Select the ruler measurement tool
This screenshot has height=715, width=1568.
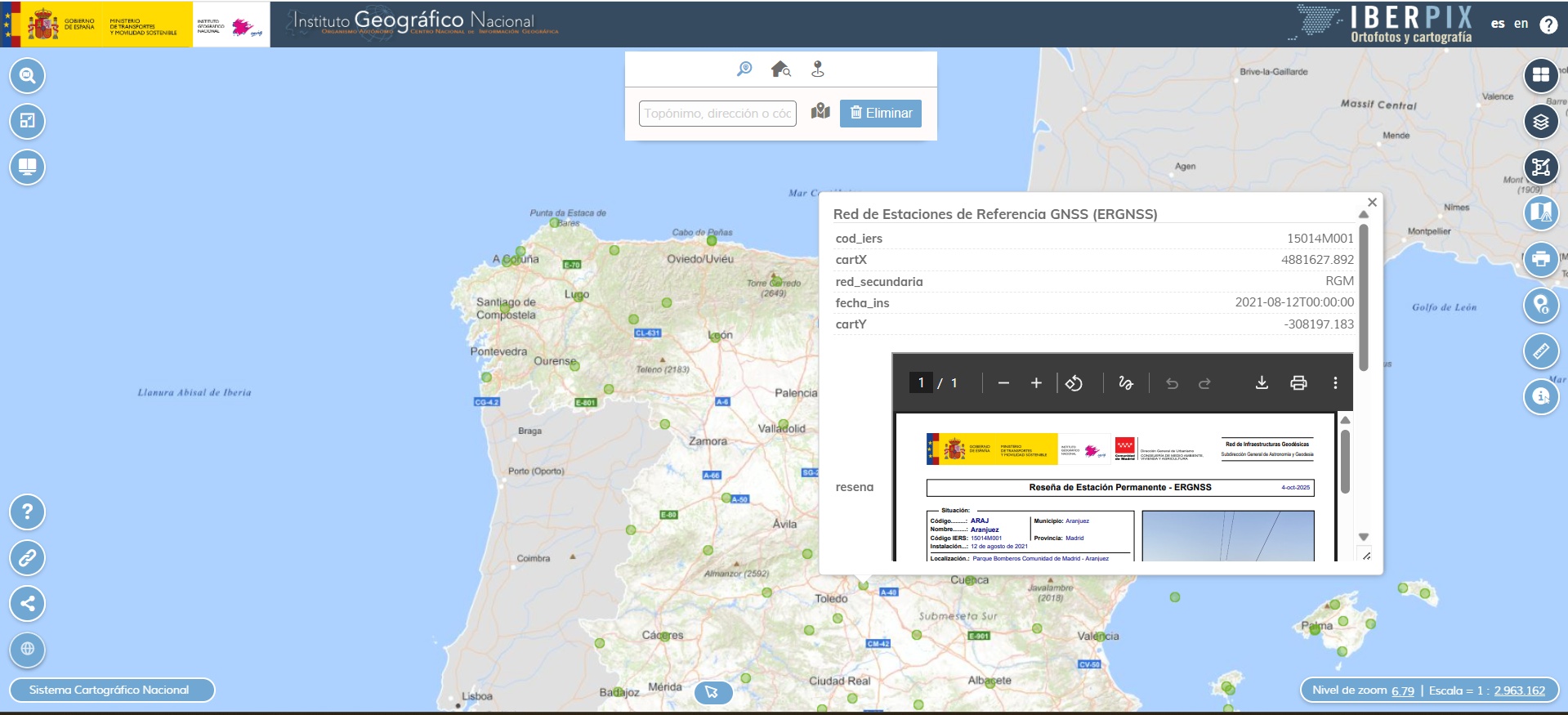[1540, 351]
